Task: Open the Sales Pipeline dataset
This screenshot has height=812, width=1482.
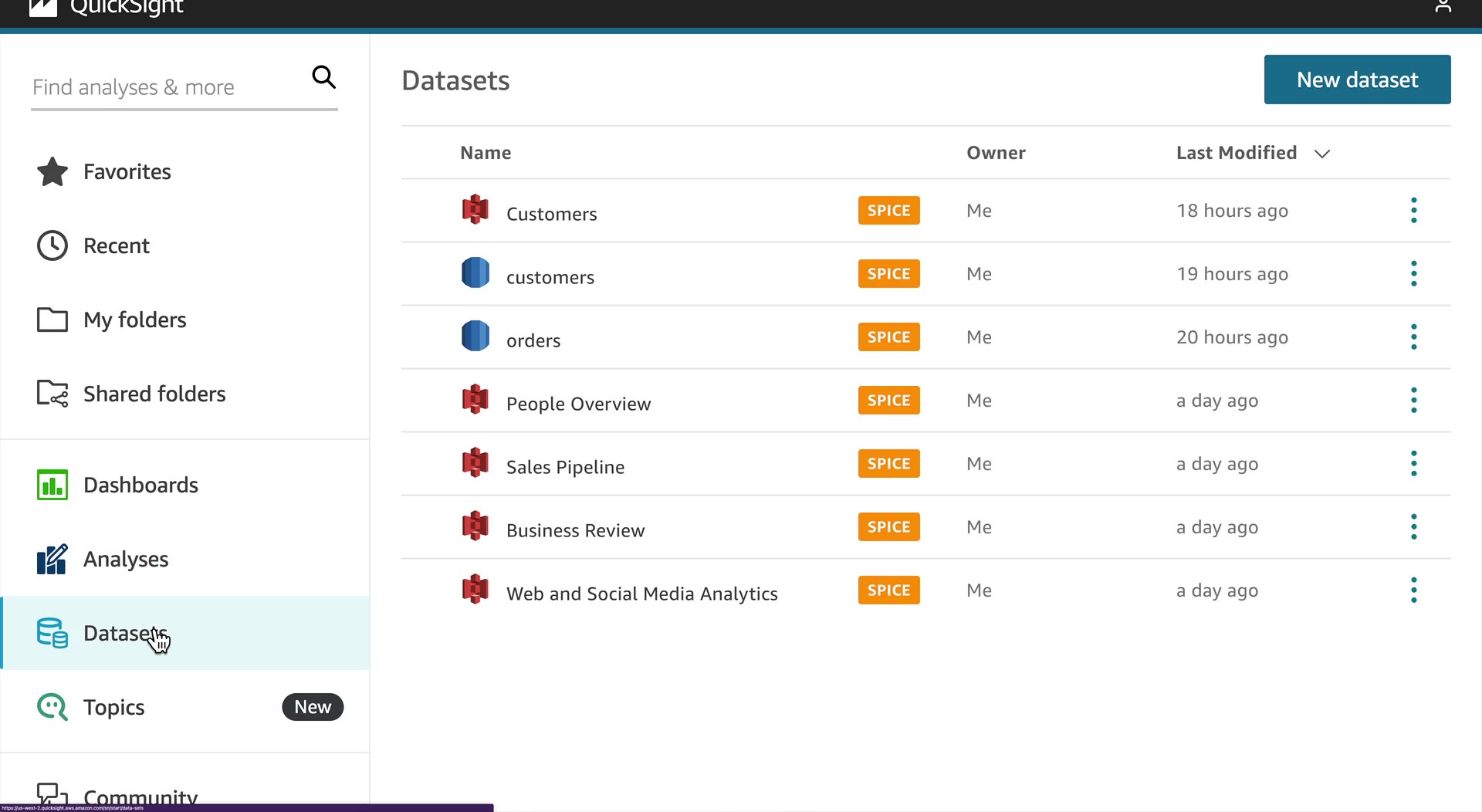Action: (565, 467)
